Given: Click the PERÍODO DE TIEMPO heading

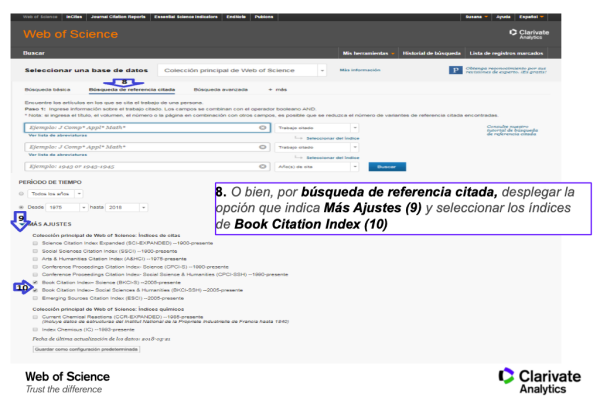Looking at the screenshot, I should [50, 182].
